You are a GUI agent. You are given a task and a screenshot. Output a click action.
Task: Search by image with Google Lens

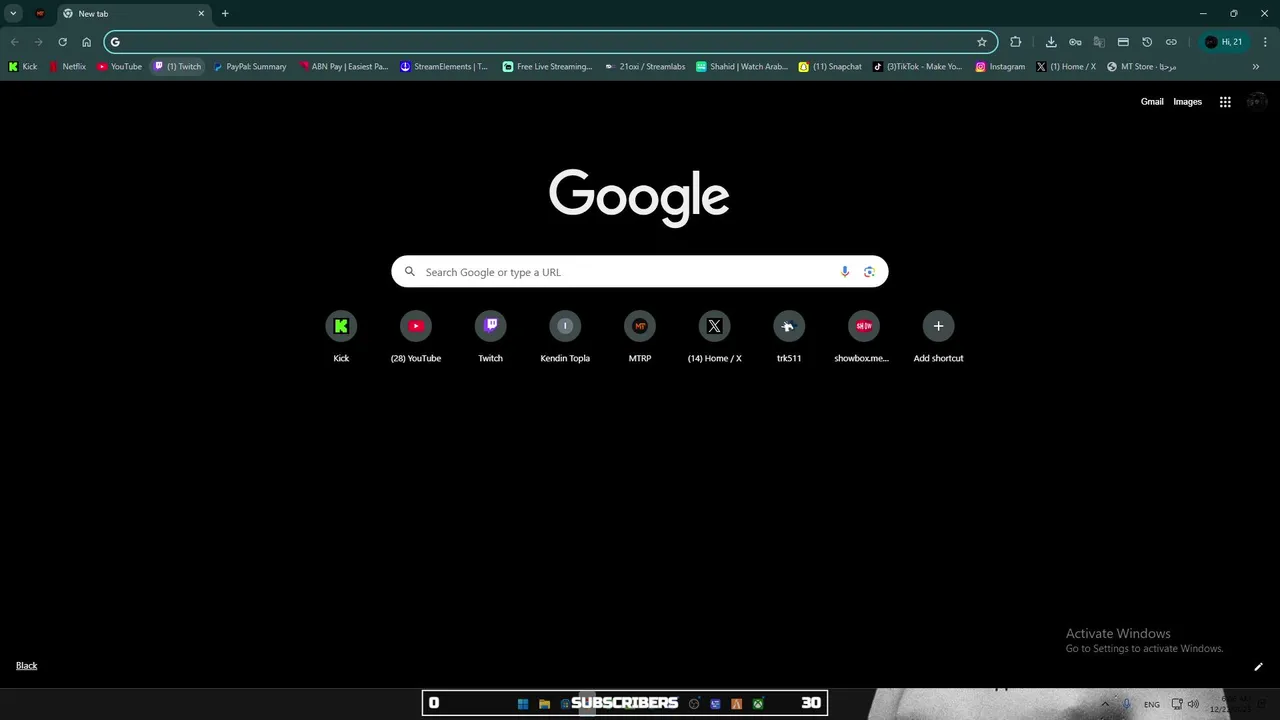pos(869,272)
